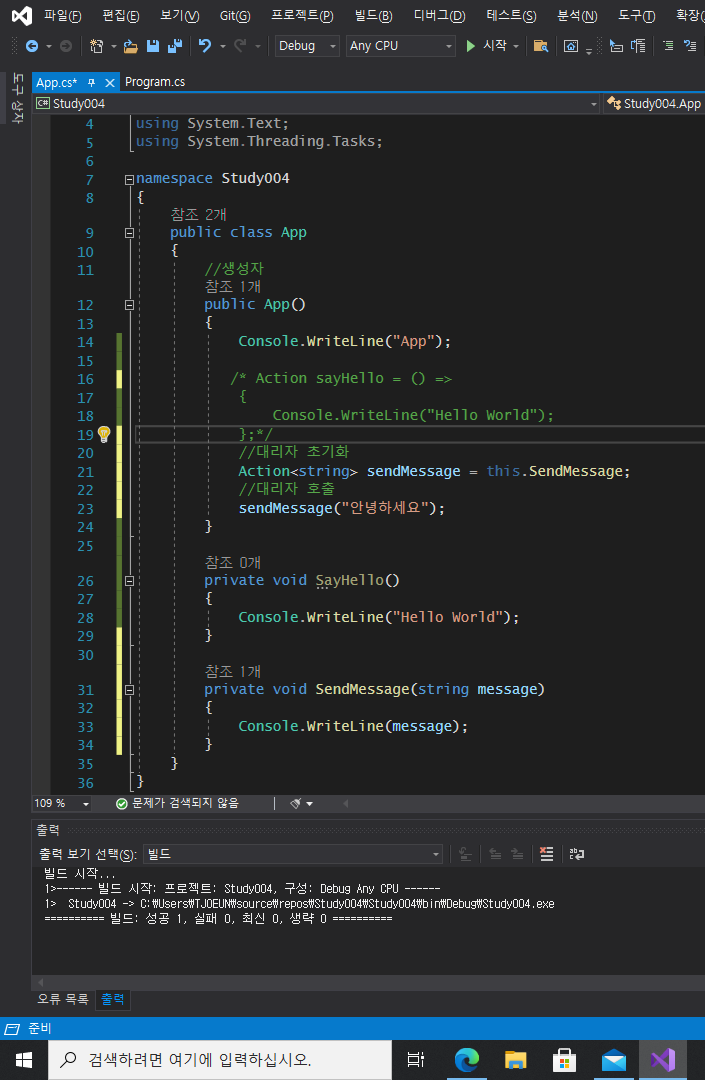Open File Explorer from the taskbar
The height and width of the screenshot is (1080, 705).
[516, 1060]
